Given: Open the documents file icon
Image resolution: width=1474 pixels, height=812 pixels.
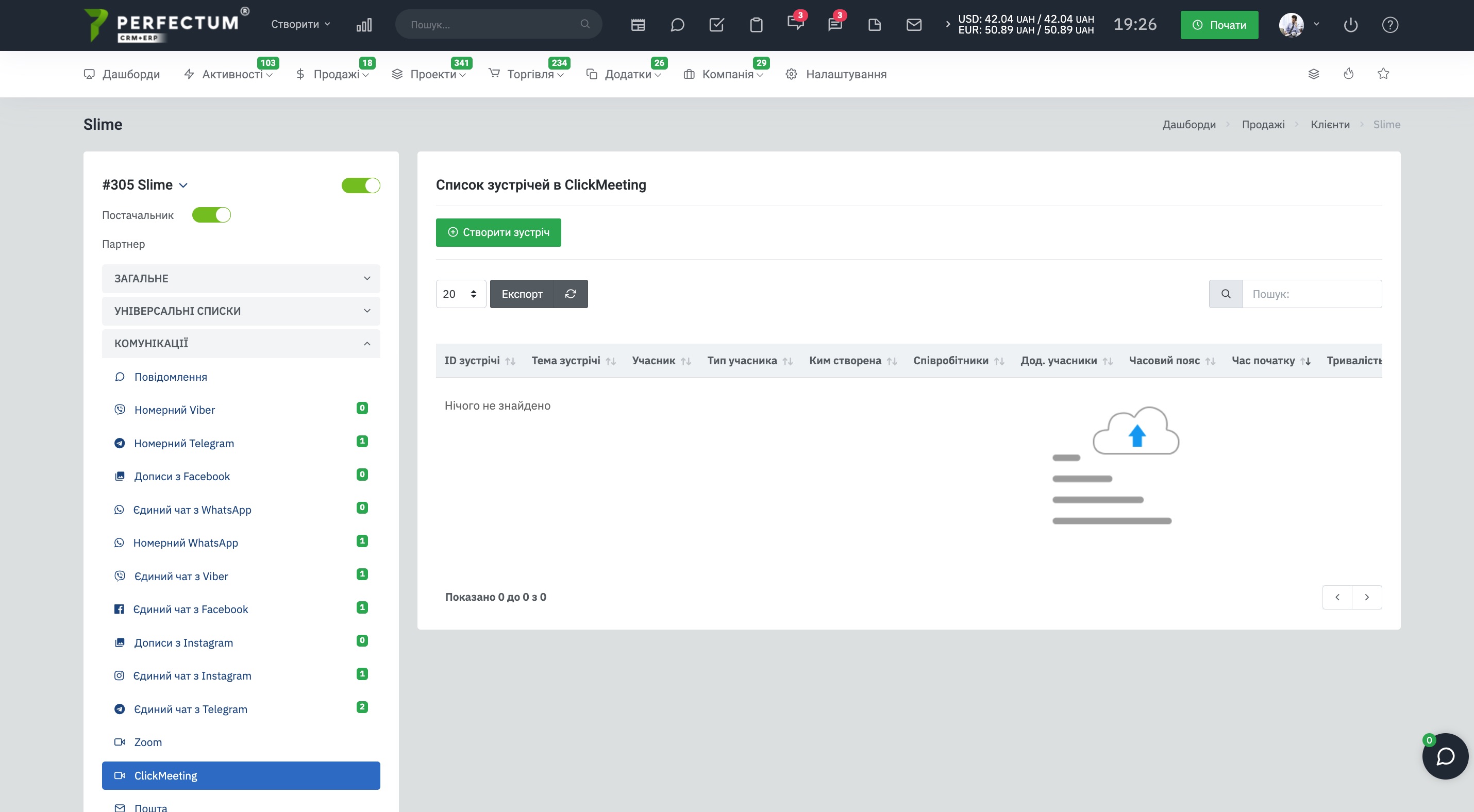Looking at the screenshot, I should (x=874, y=25).
